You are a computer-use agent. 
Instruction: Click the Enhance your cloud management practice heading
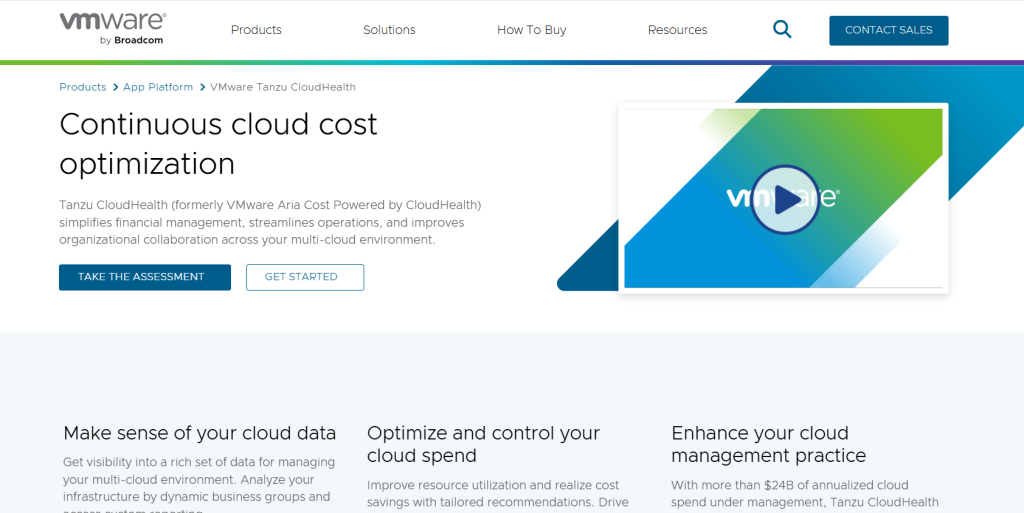769,444
